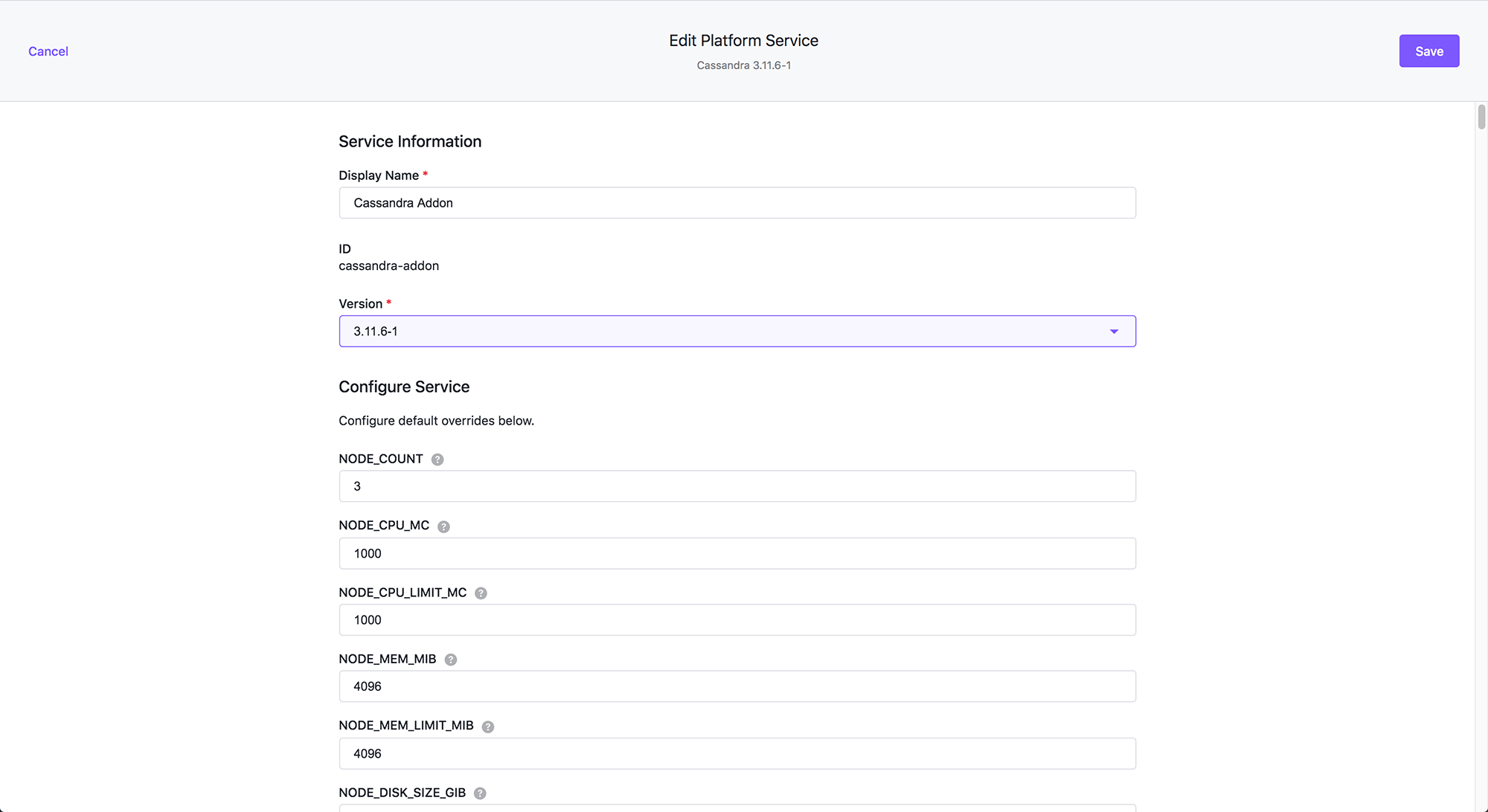This screenshot has width=1488, height=812.
Task: Click the Edit Platform Service title
Action: (x=744, y=41)
